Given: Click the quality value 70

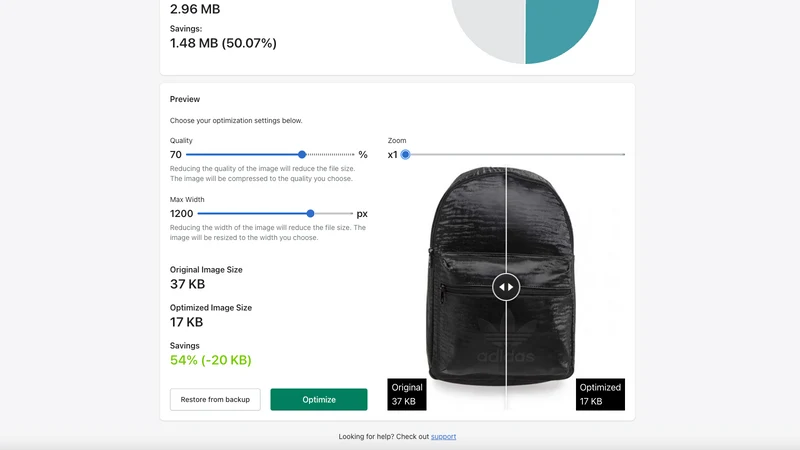Looking at the screenshot, I should (x=176, y=155).
